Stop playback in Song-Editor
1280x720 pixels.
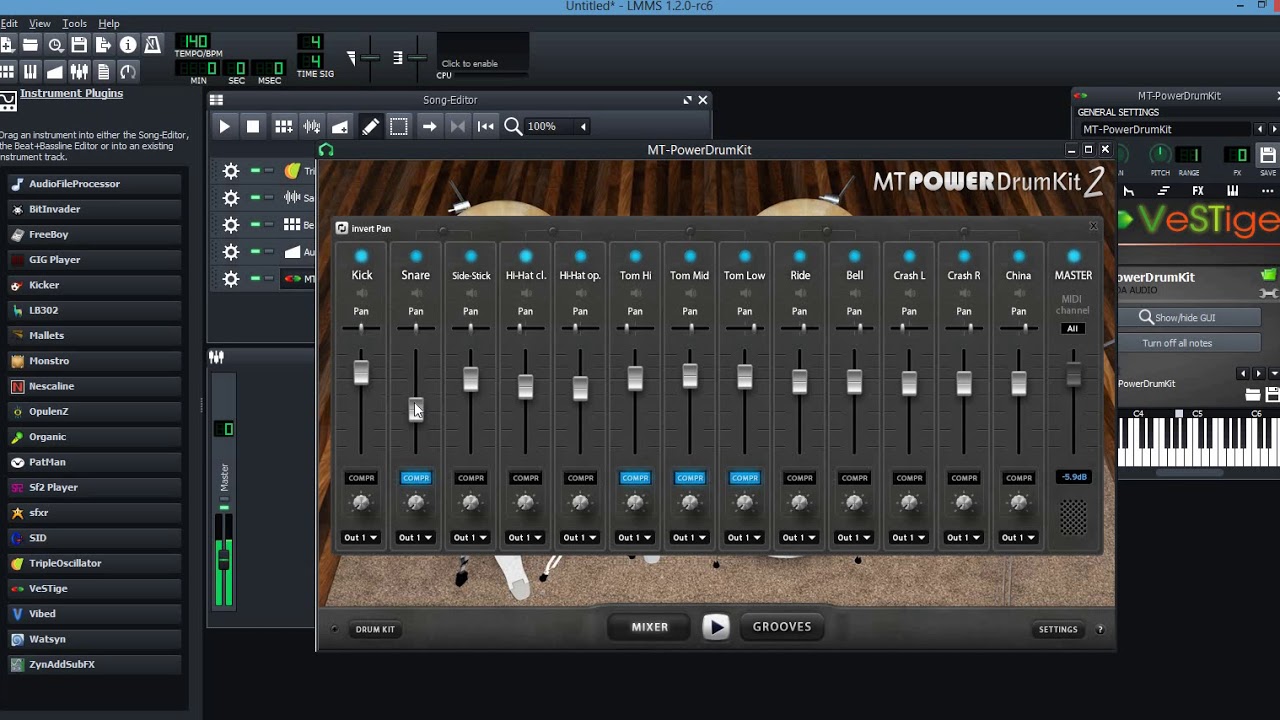253,127
